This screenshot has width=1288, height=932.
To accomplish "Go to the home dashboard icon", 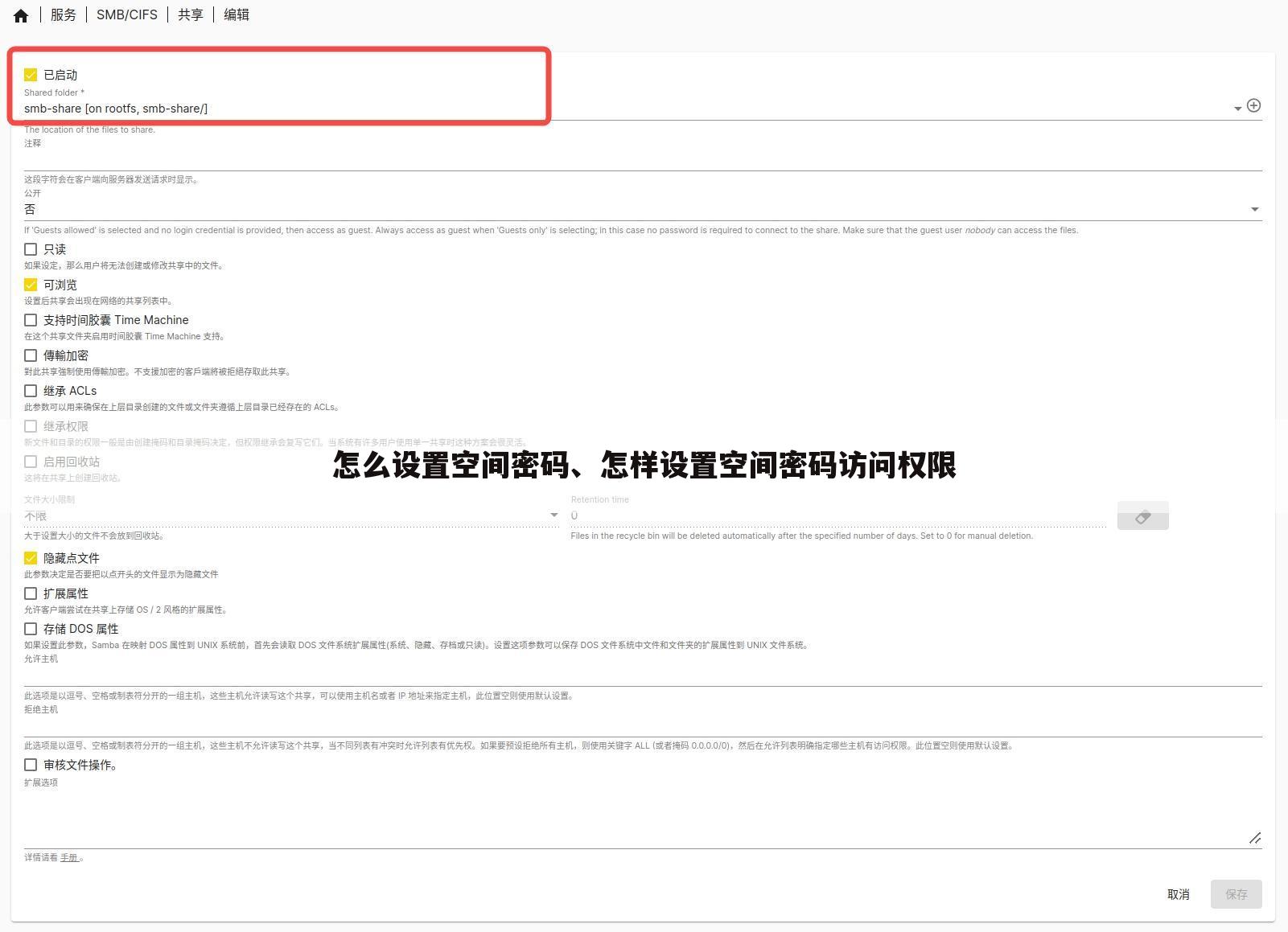I will pyautogui.click(x=21, y=15).
